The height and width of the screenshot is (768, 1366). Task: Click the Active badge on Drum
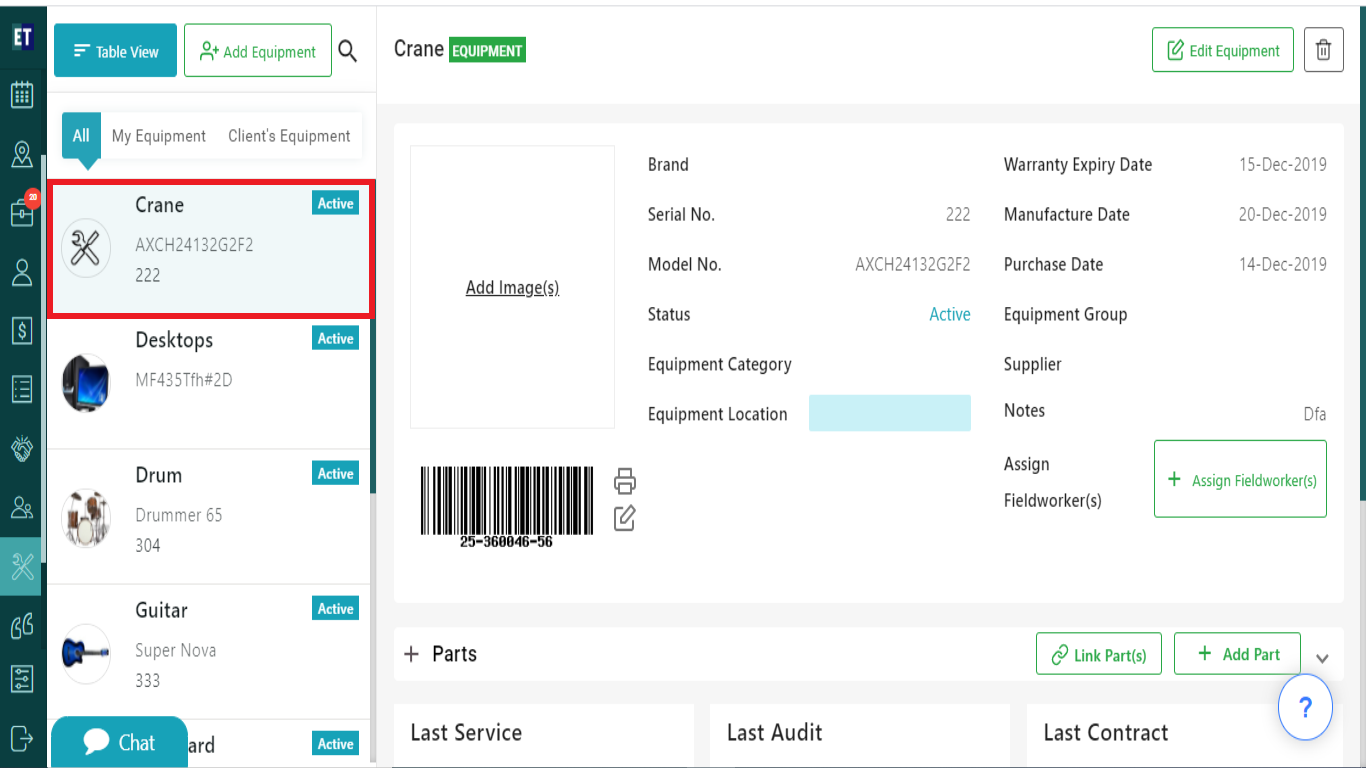[x=335, y=473]
